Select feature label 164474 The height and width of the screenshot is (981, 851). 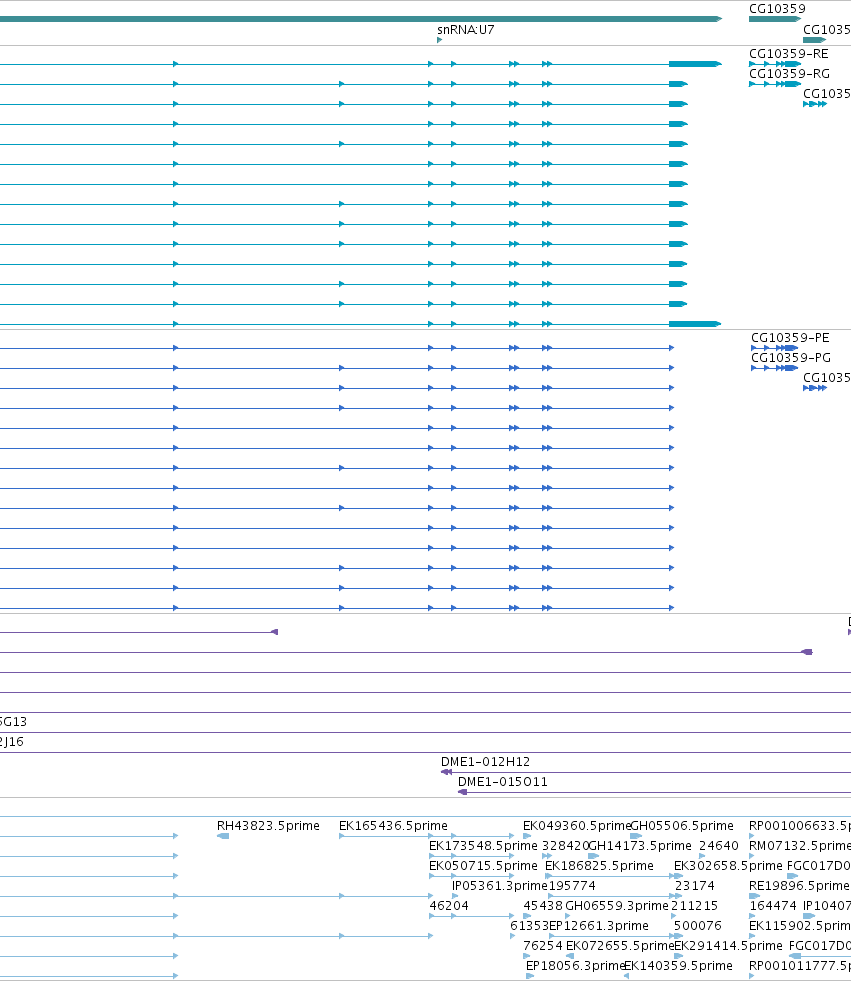click(773, 906)
